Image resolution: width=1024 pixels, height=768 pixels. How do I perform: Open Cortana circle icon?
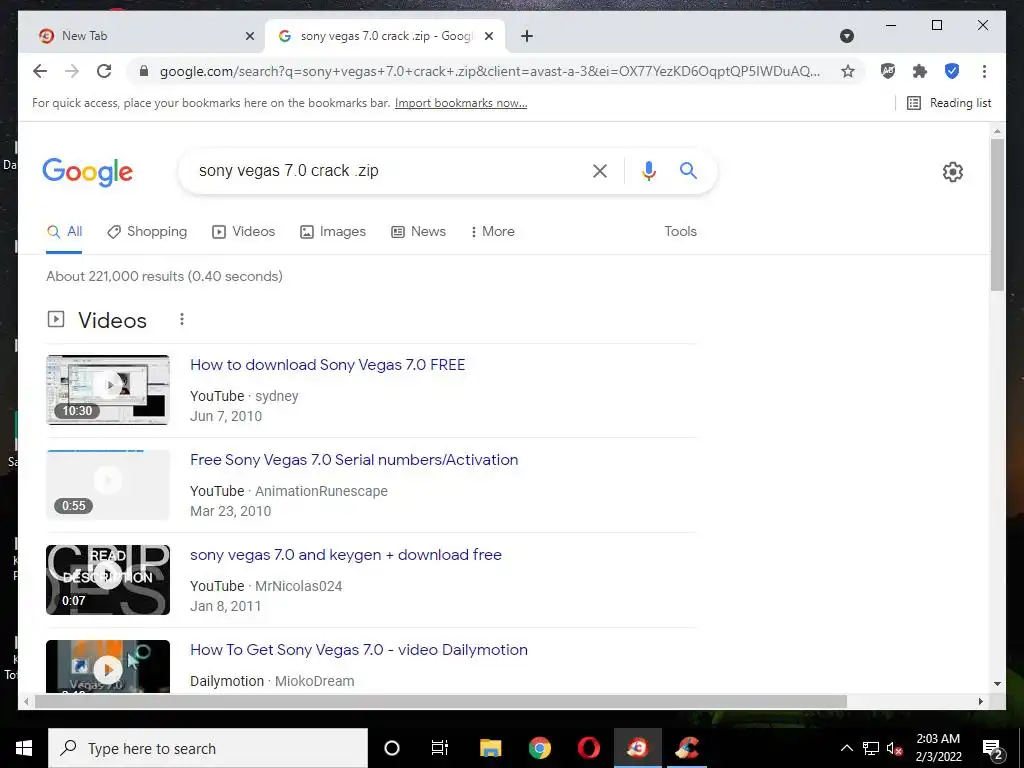(392, 748)
